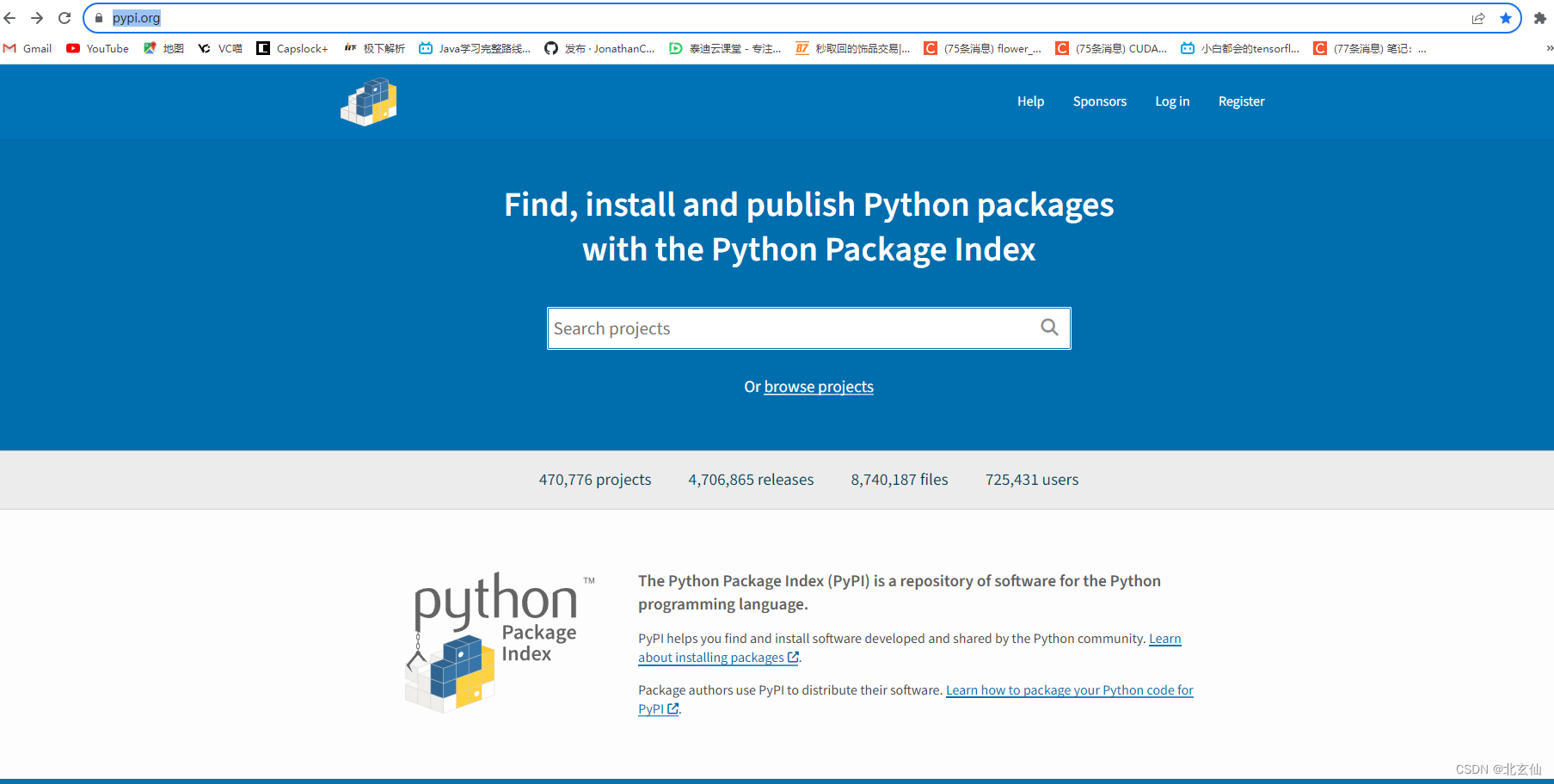Screen dimensions: 1554x784
Task: Open the 泰迪云课堂 bookmark
Action: (725, 48)
